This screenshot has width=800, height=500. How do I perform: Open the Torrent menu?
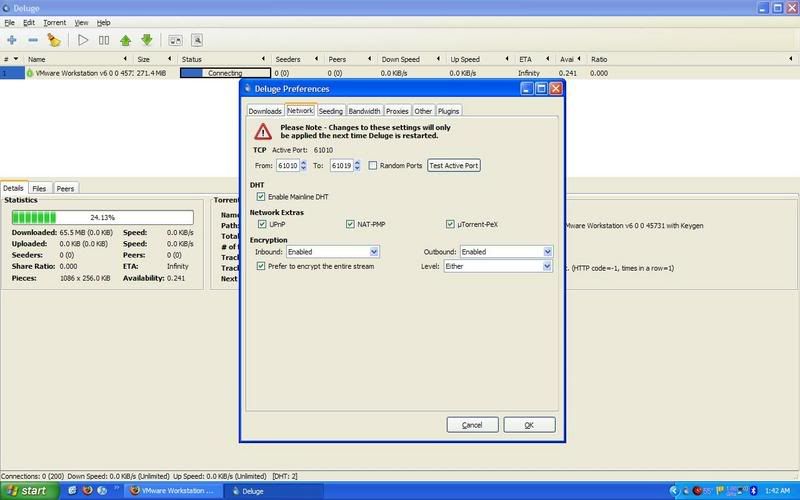[54, 22]
